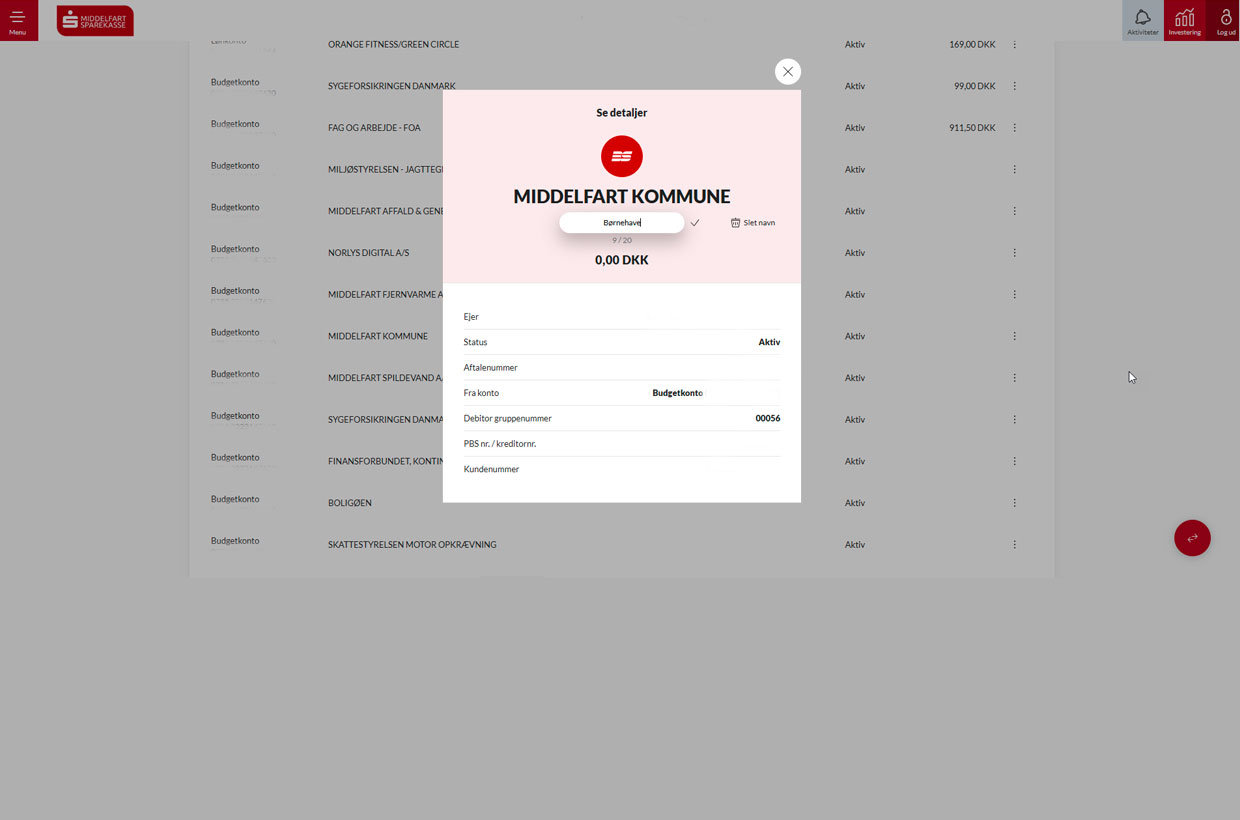Image resolution: width=1240 pixels, height=820 pixels.
Task: Close the Se detaljer dialog
Action: click(788, 72)
